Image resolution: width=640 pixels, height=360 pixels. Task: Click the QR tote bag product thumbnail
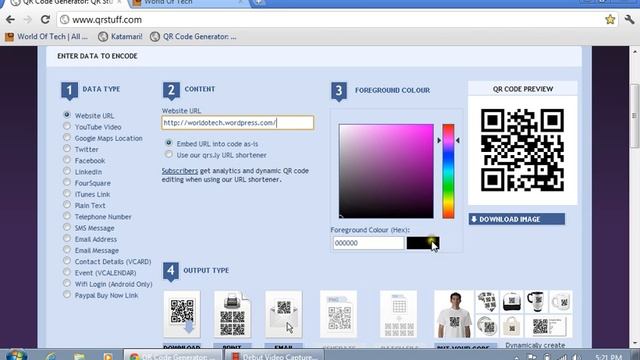pyautogui.click(x=511, y=326)
